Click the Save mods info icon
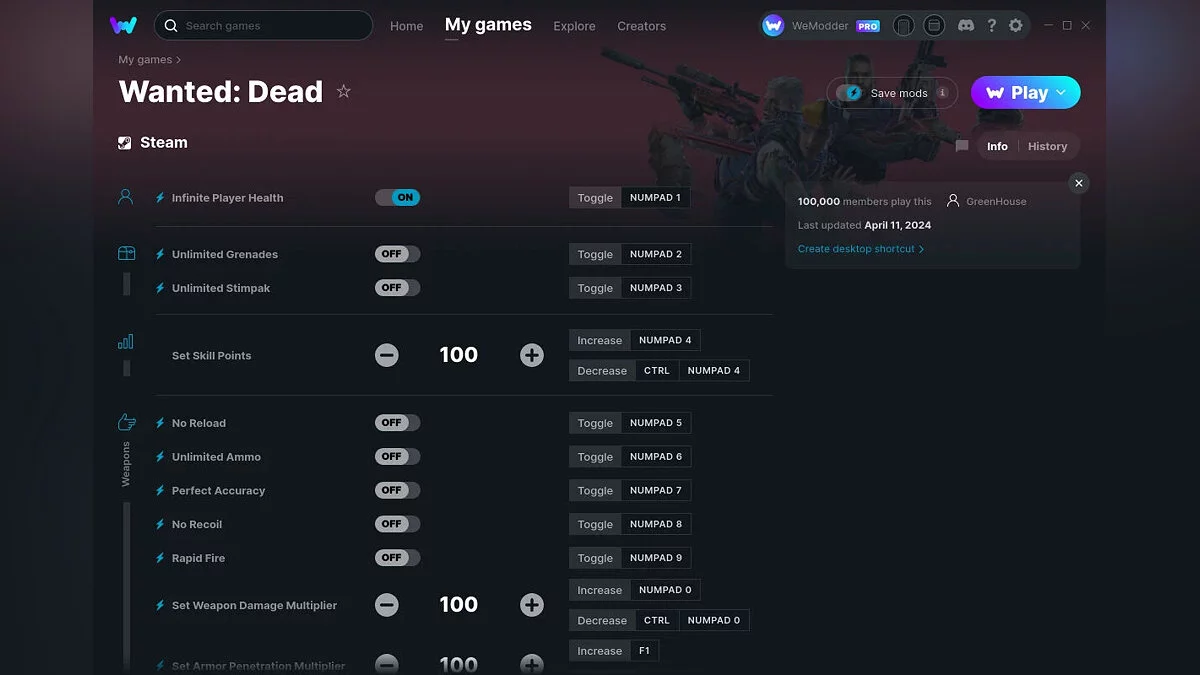The image size is (1200, 675). pos(942,93)
